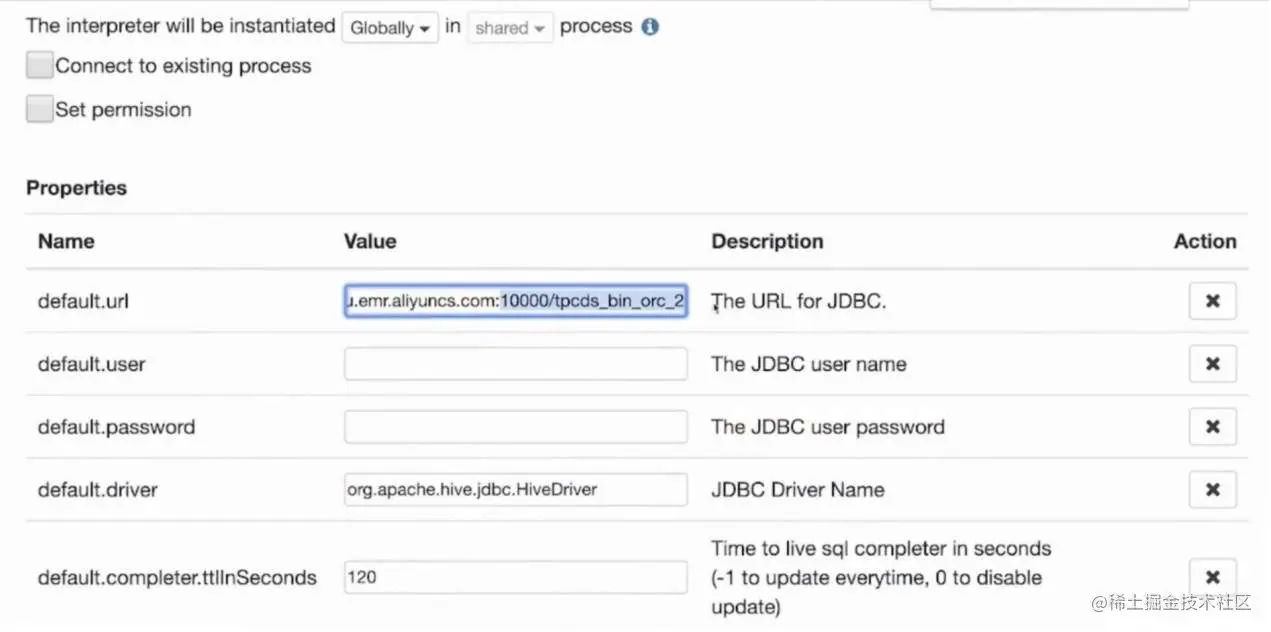Click 'The JDBC user password' description
The image size is (1271, 632).
[x=828, y=427]
